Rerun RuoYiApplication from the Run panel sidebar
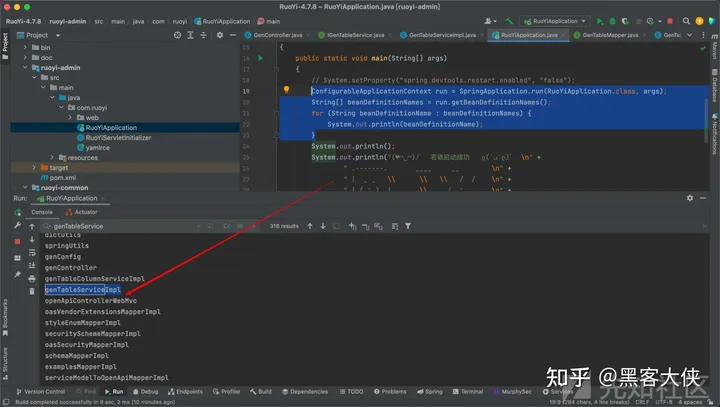This screenshot has height=407, width=720. pos(18,212)
